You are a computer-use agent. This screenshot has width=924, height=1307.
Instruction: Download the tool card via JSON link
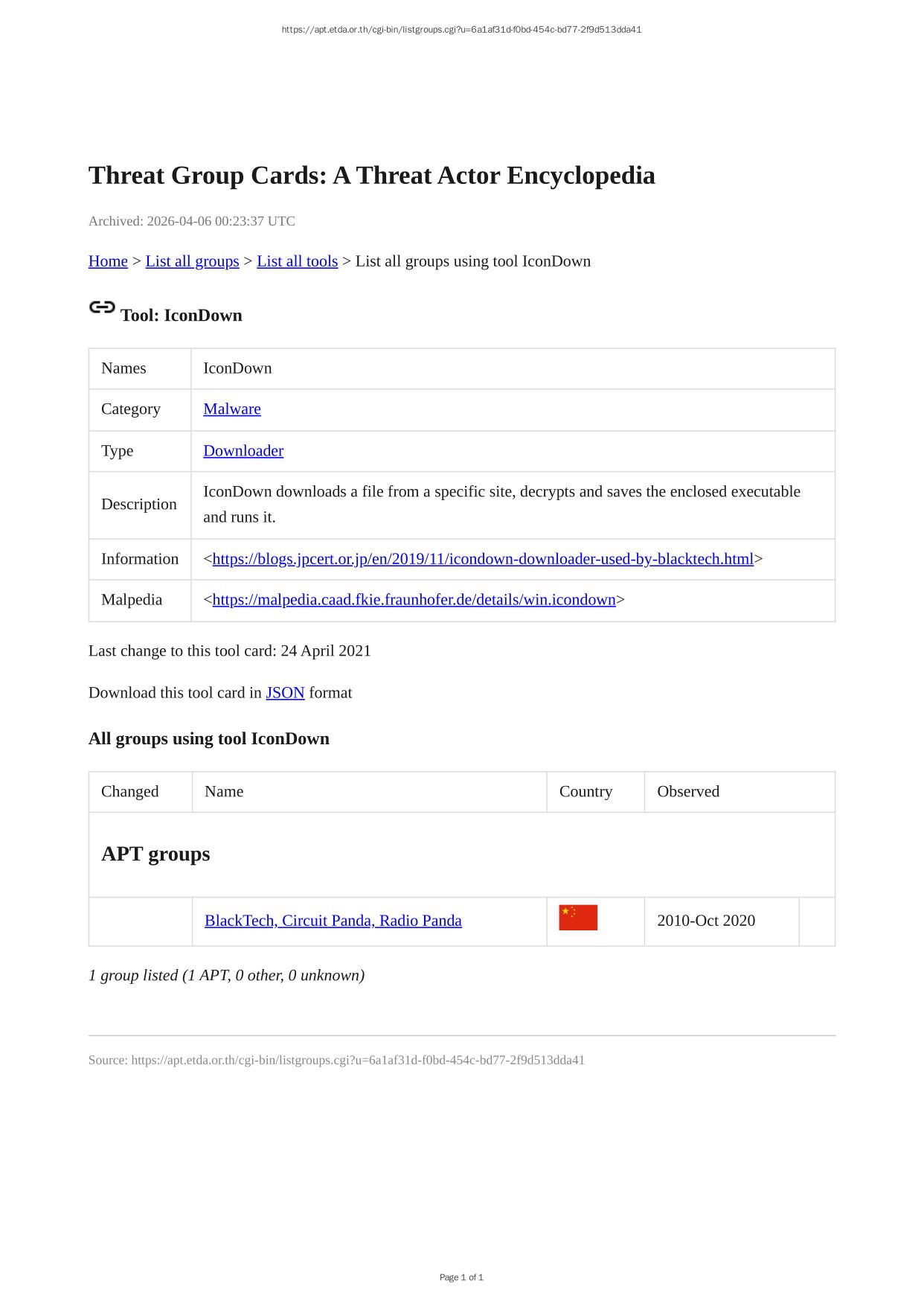[x=285, y=692]
